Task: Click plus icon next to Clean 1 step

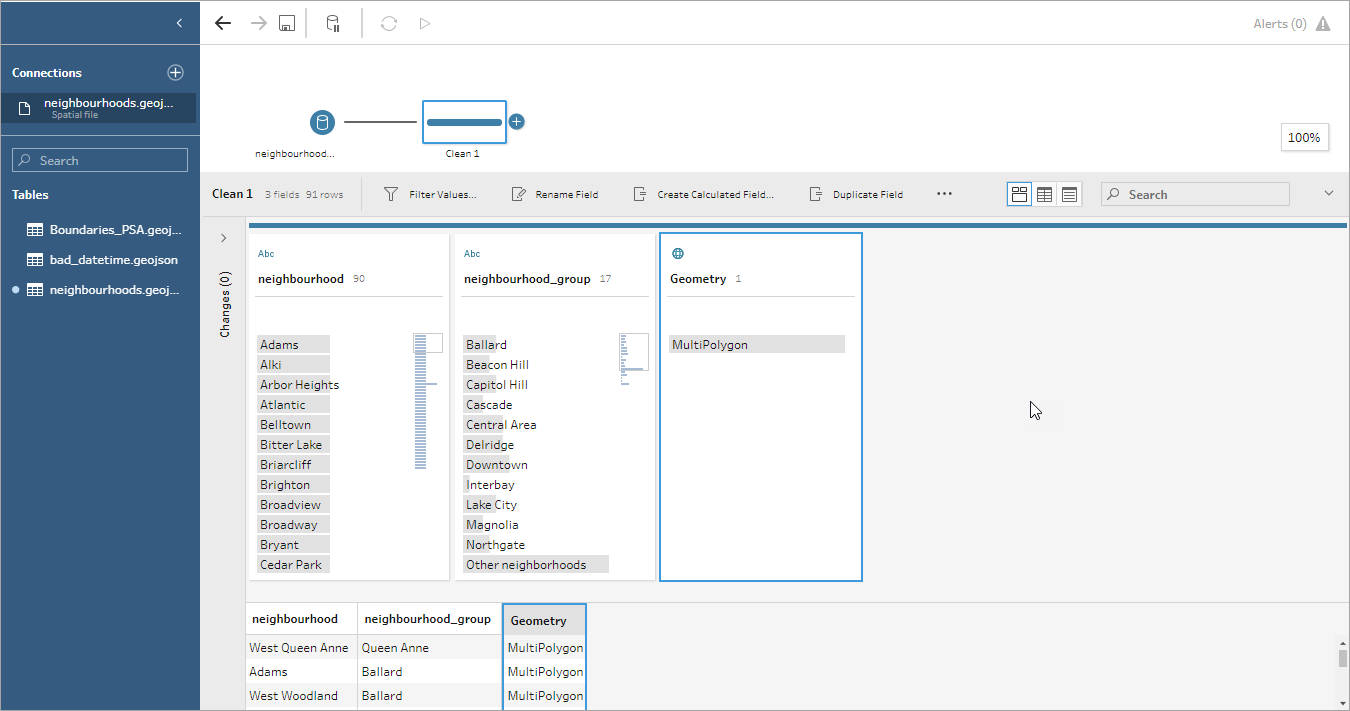Action: click(x=516, y=122)
